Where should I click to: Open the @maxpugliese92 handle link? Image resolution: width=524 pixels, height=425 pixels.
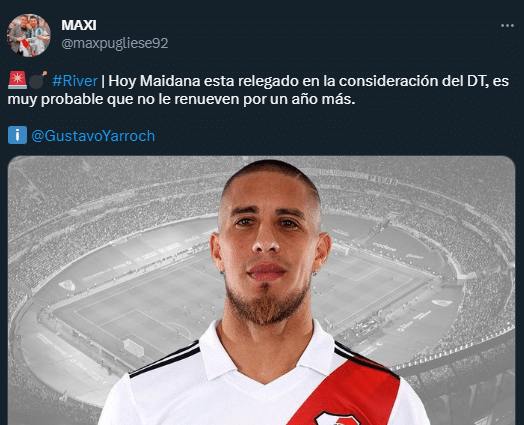point(115,43)
